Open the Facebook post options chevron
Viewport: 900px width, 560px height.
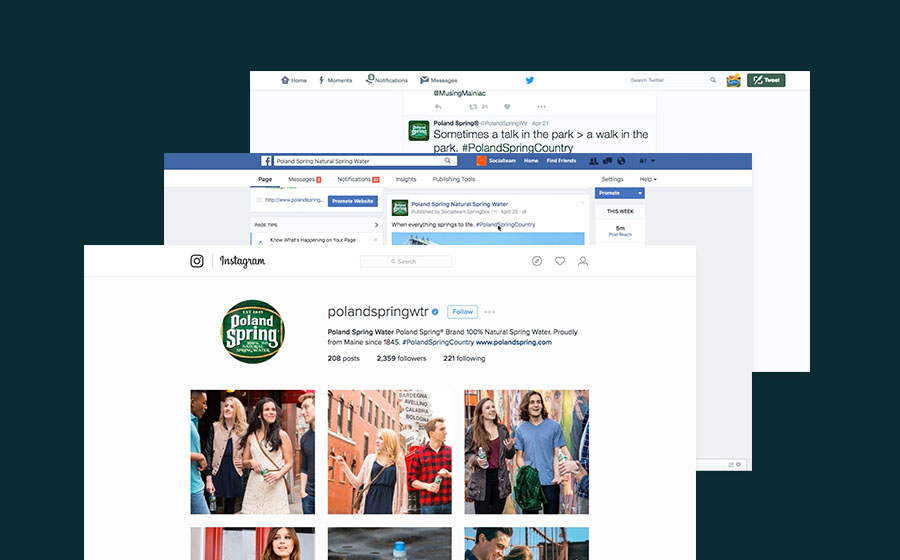tap(582, 203)
